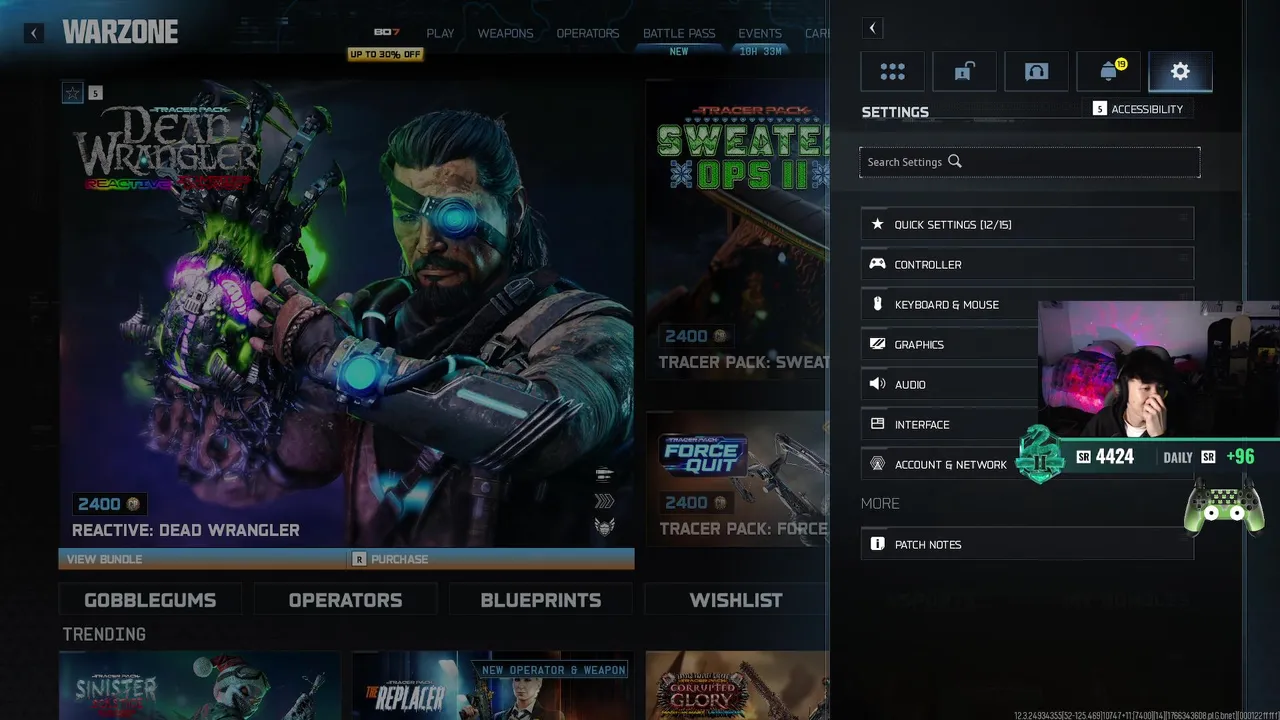Click the SR 4424 rank overlay
The image size is (1280, 720).
click(x=1105, y=457)
